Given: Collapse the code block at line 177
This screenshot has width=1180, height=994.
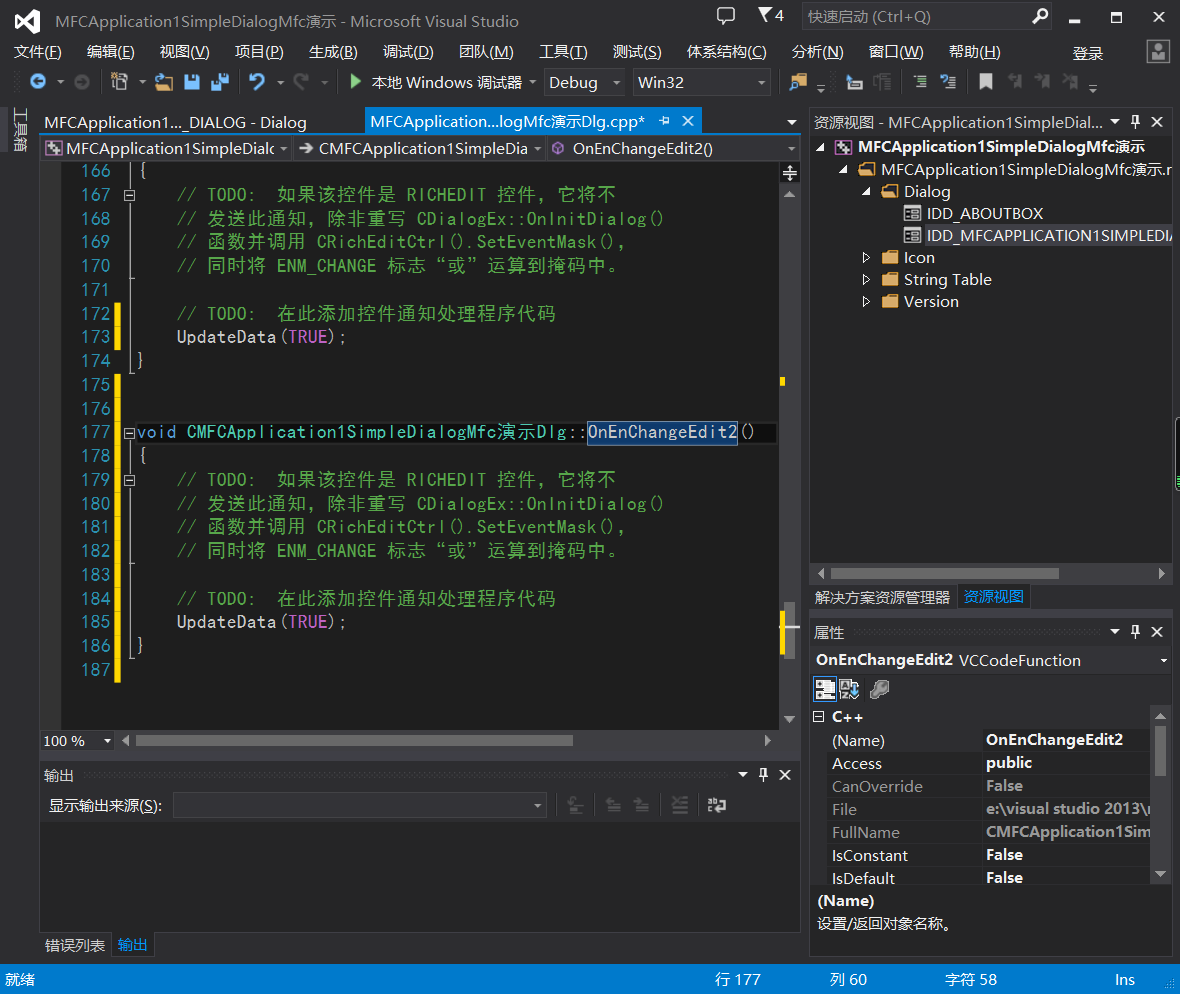Looking at the screenshot, I should (x=129, y=433).
